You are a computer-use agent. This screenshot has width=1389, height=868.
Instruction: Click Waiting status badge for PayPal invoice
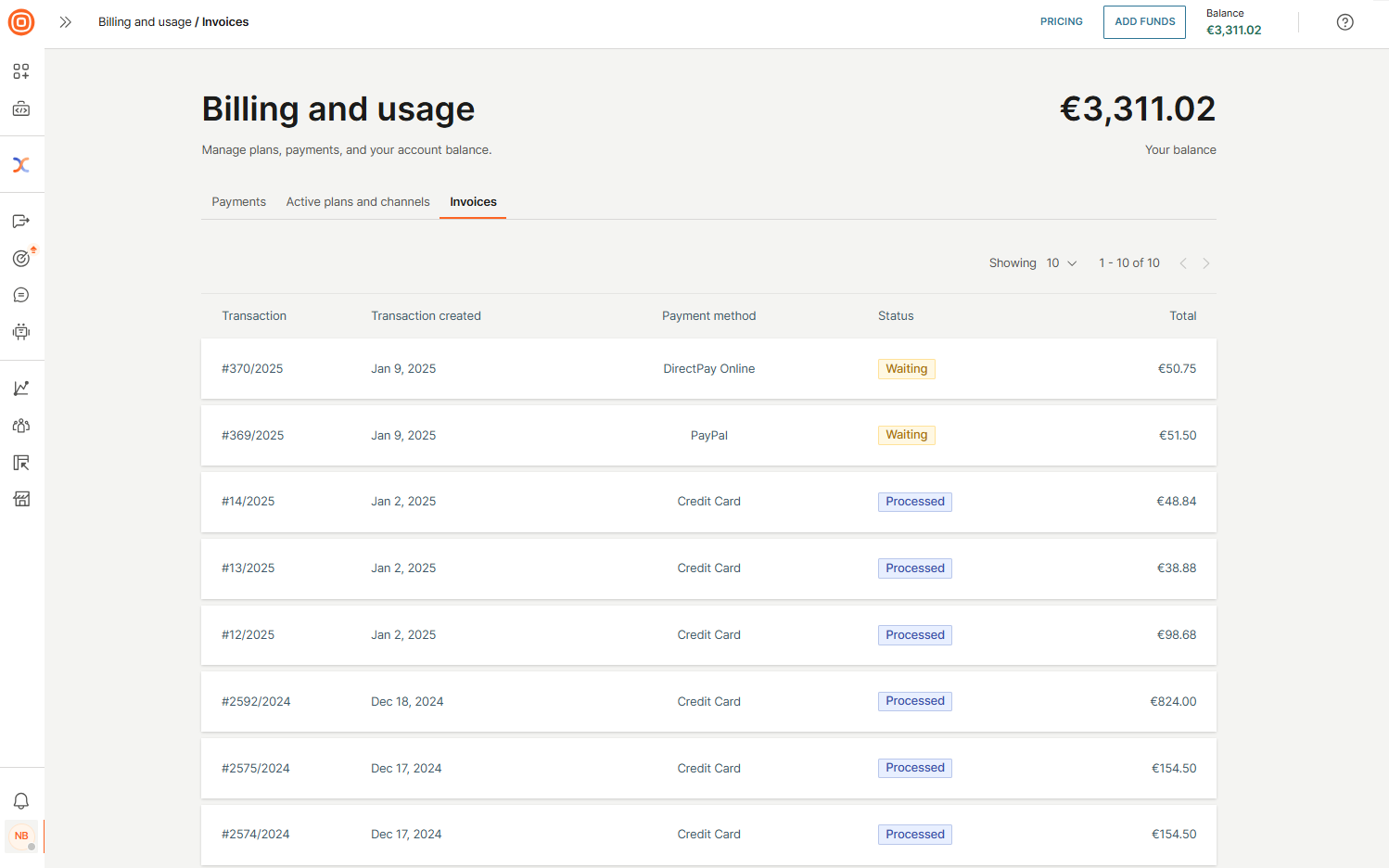click(906, 435)
